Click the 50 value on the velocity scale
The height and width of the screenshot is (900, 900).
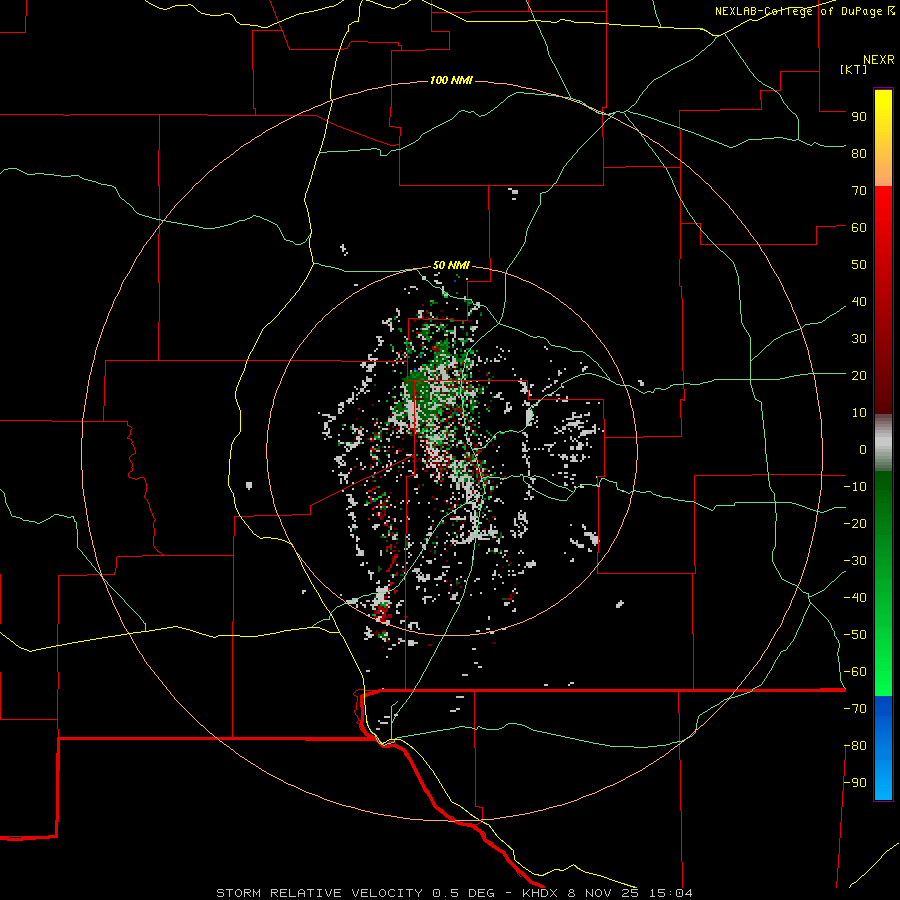[x=859, y=265]
